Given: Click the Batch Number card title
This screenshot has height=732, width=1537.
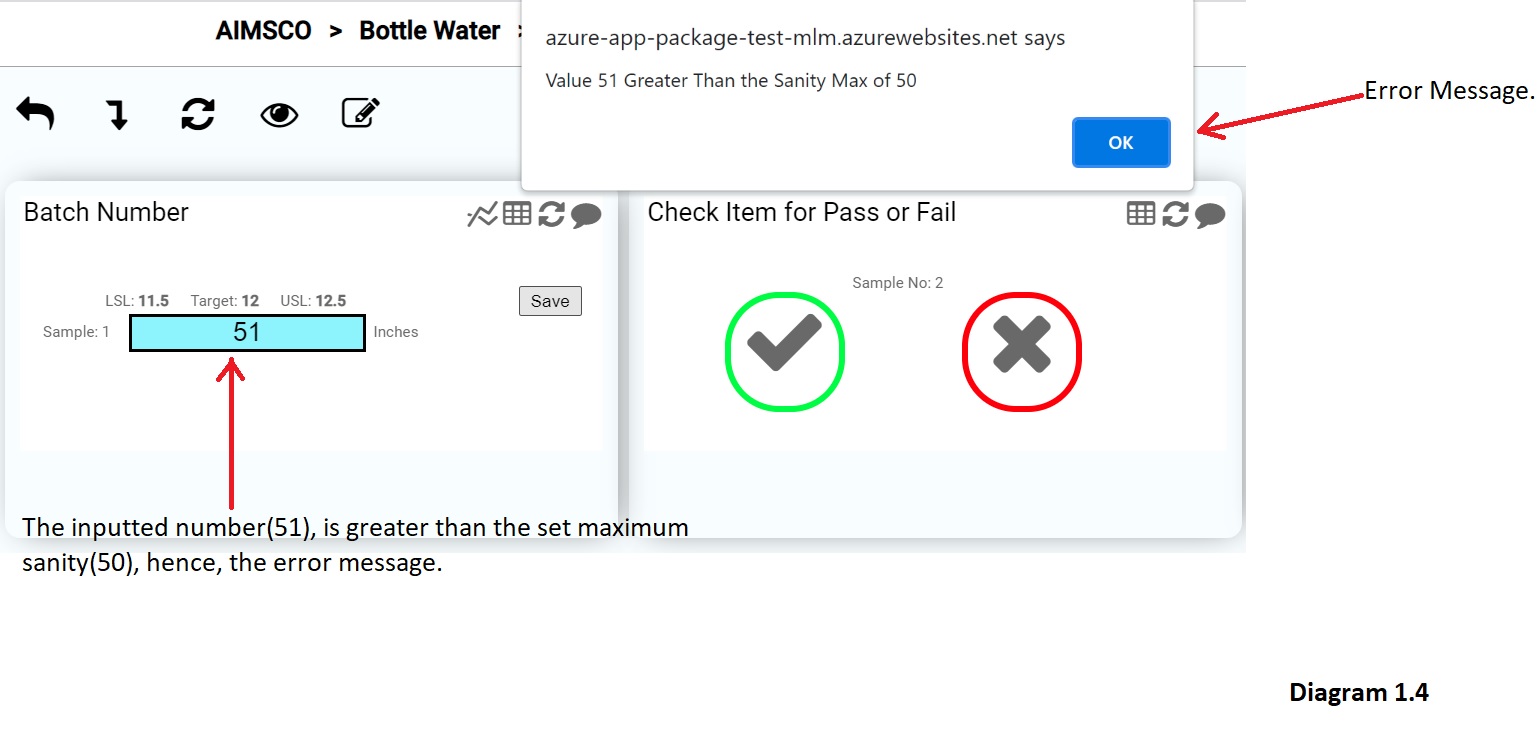Looking at the screenshot, I should 106,212.
